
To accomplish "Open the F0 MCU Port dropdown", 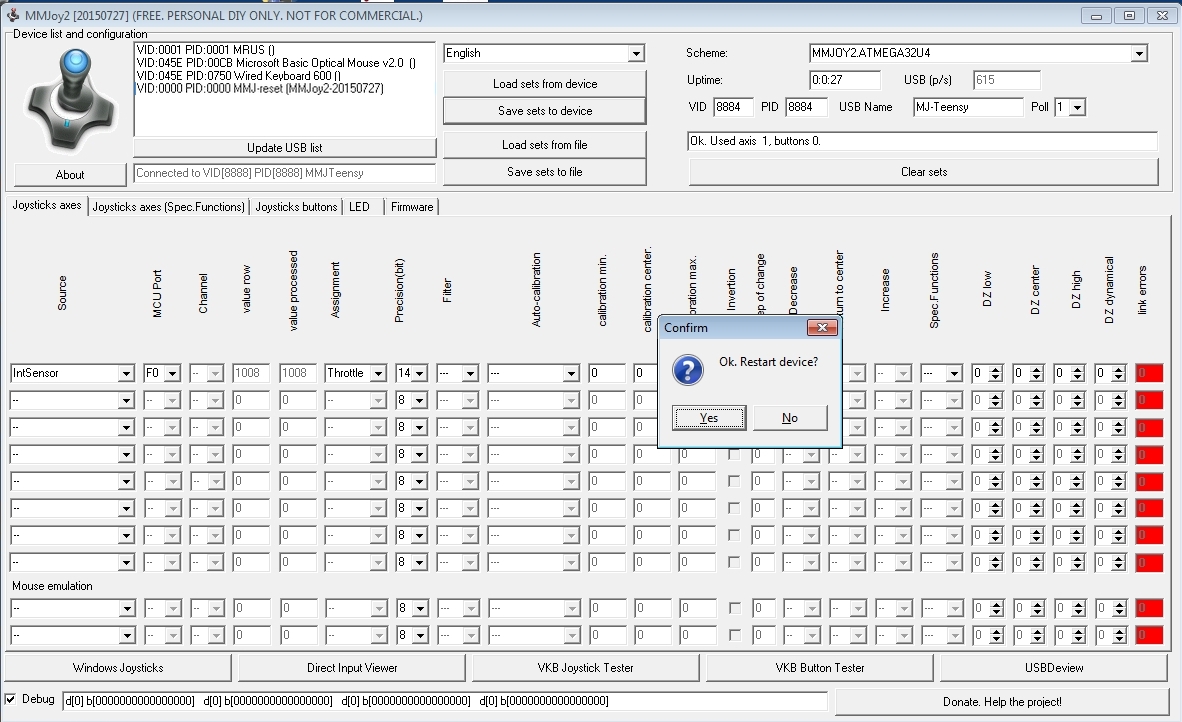I will click(x=173, y=373).
